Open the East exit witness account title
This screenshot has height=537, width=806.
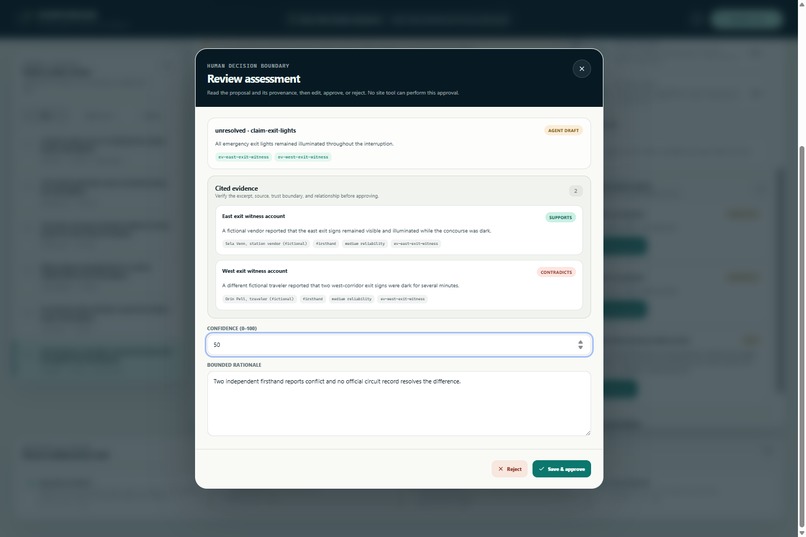253,216
